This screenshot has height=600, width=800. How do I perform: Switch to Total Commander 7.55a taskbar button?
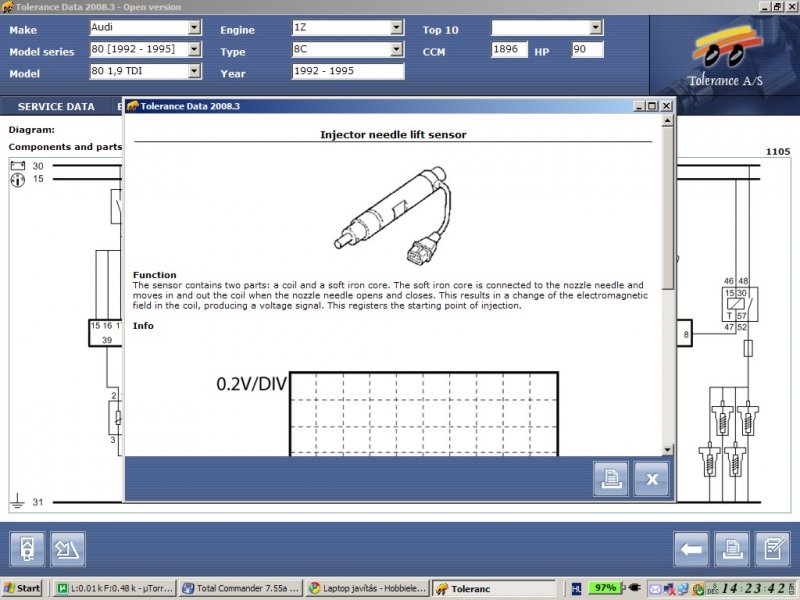pyautogui.click(x=240, y=588)
